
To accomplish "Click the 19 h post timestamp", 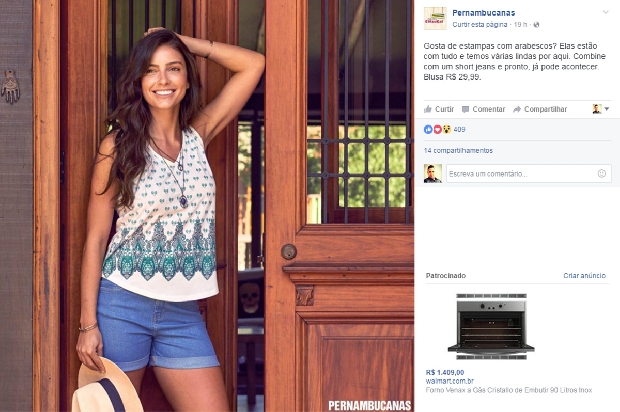I will click(520, 25).
